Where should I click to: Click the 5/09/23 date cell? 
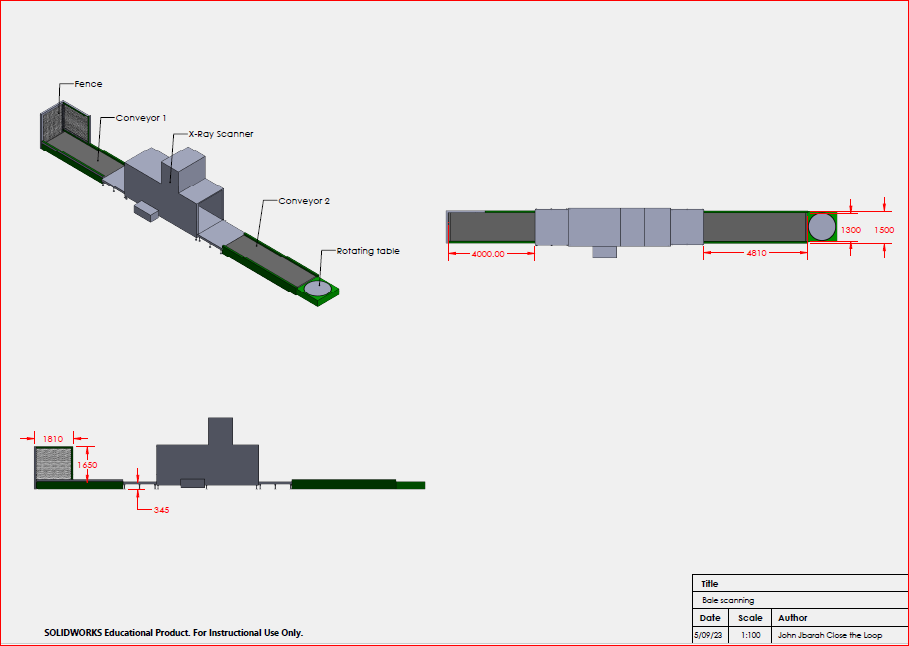pos(709,635)
